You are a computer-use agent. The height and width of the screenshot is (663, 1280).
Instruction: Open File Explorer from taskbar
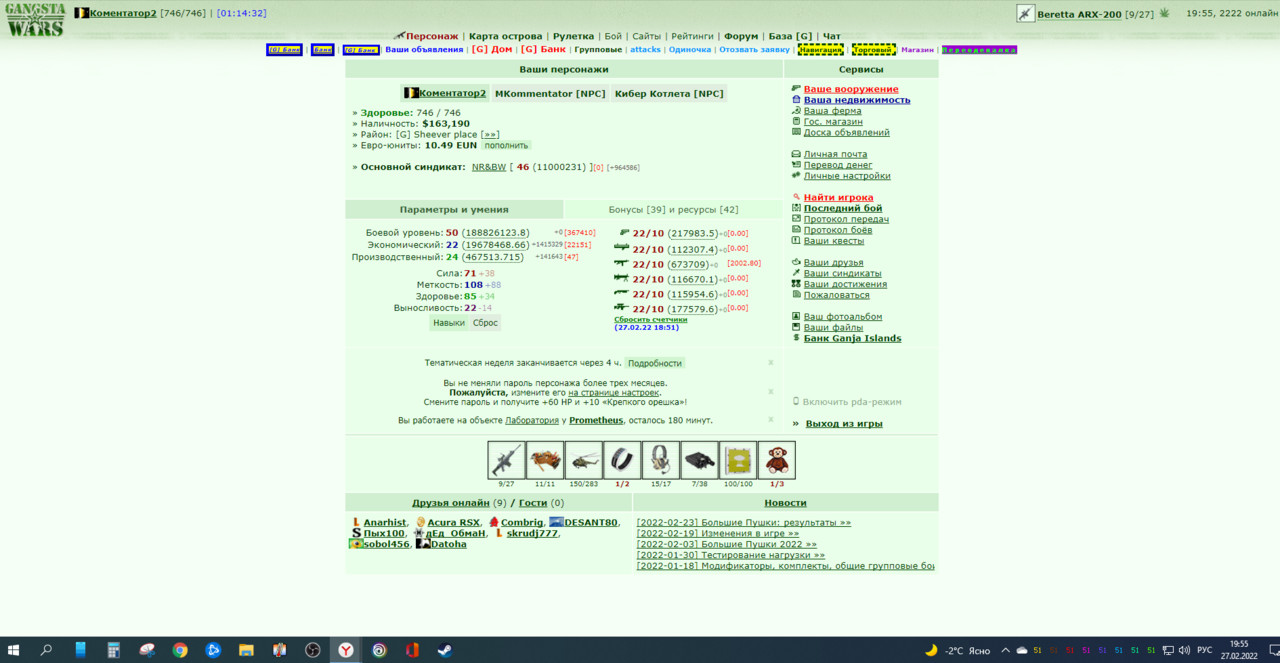[x=246, y=650]
